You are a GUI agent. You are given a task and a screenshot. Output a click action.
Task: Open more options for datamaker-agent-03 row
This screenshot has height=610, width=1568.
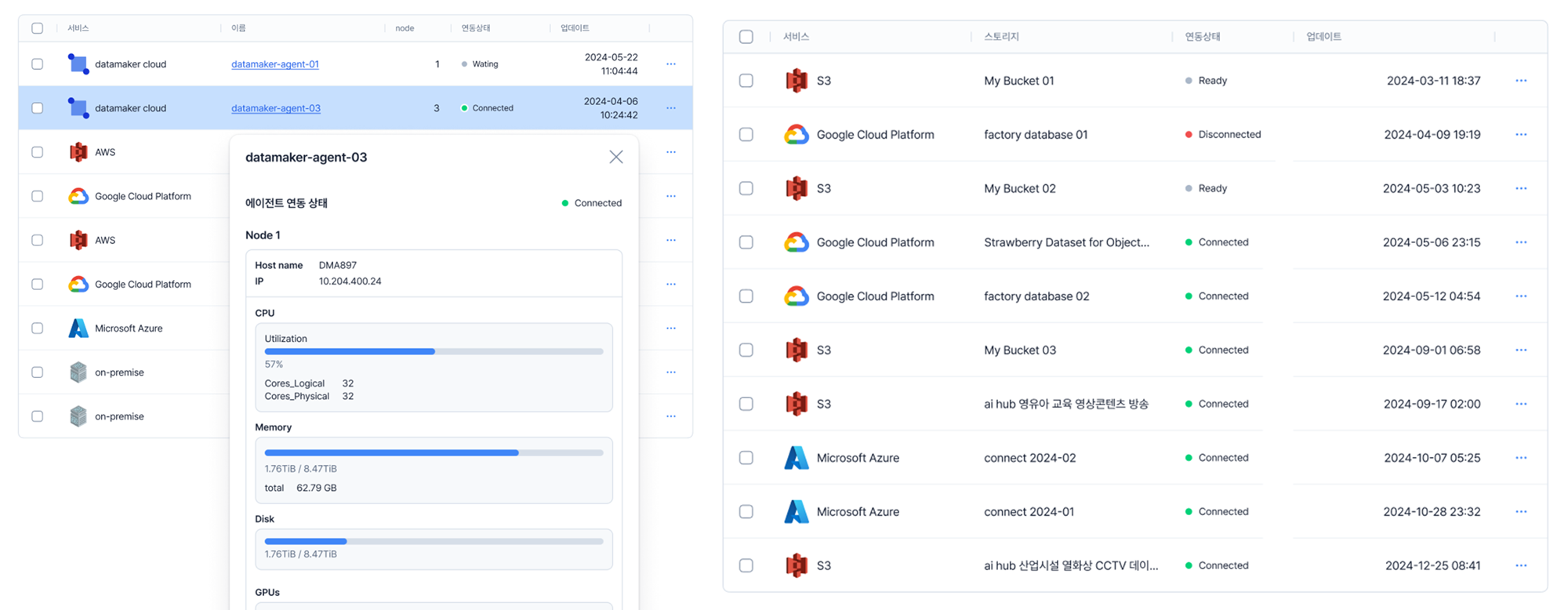click(671, 108)
